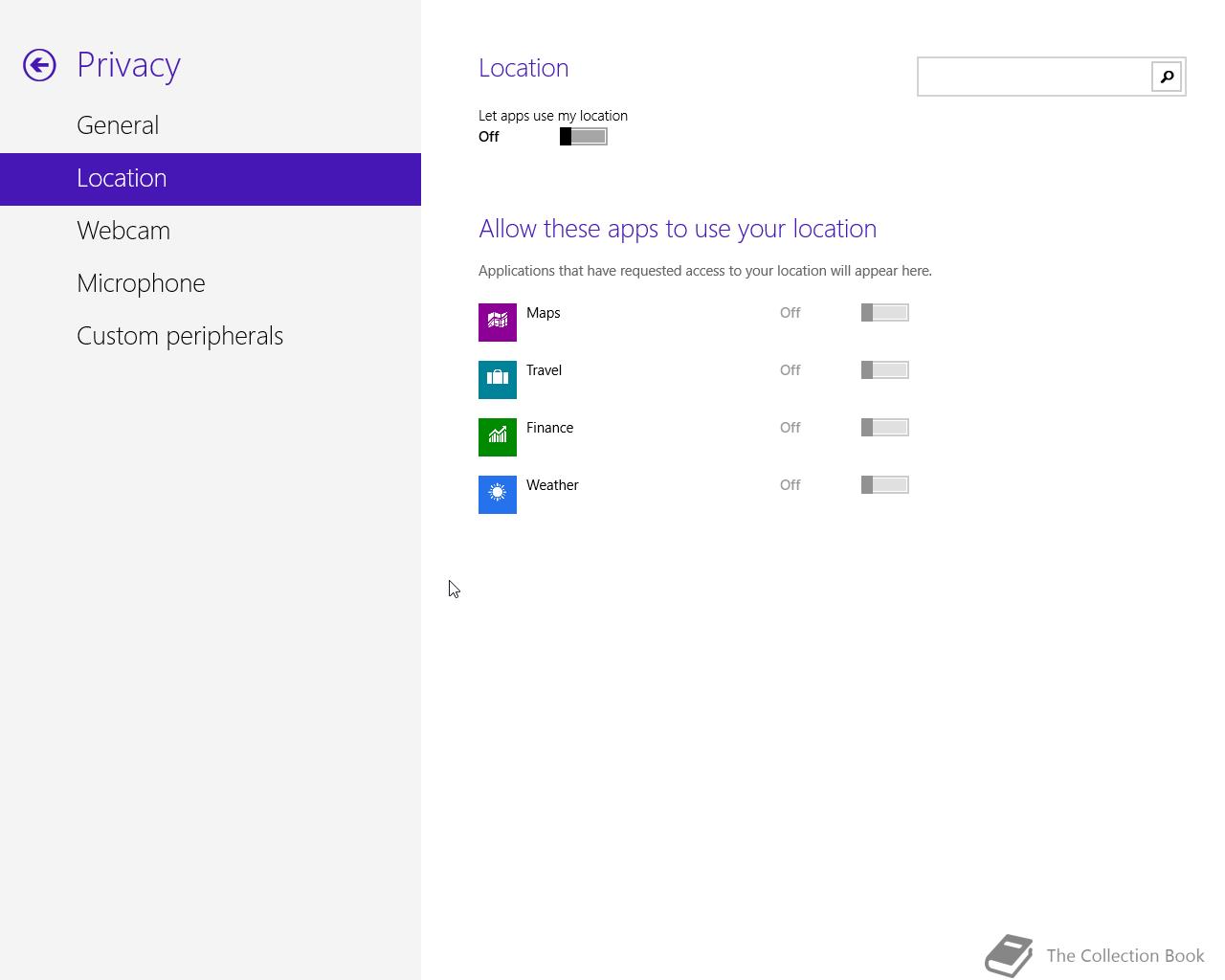This screenshot has width=1225, height=980.
Task: Click the Location page heading
Action: click(523, 68)
